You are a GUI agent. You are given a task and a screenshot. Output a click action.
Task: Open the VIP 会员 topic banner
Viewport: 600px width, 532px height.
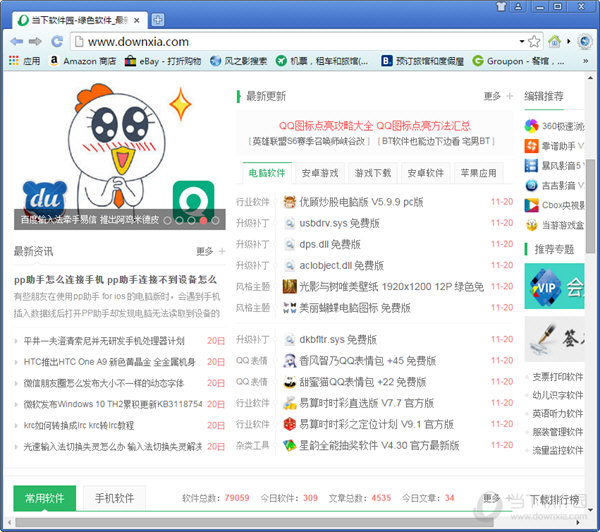(x=554, y=286)
